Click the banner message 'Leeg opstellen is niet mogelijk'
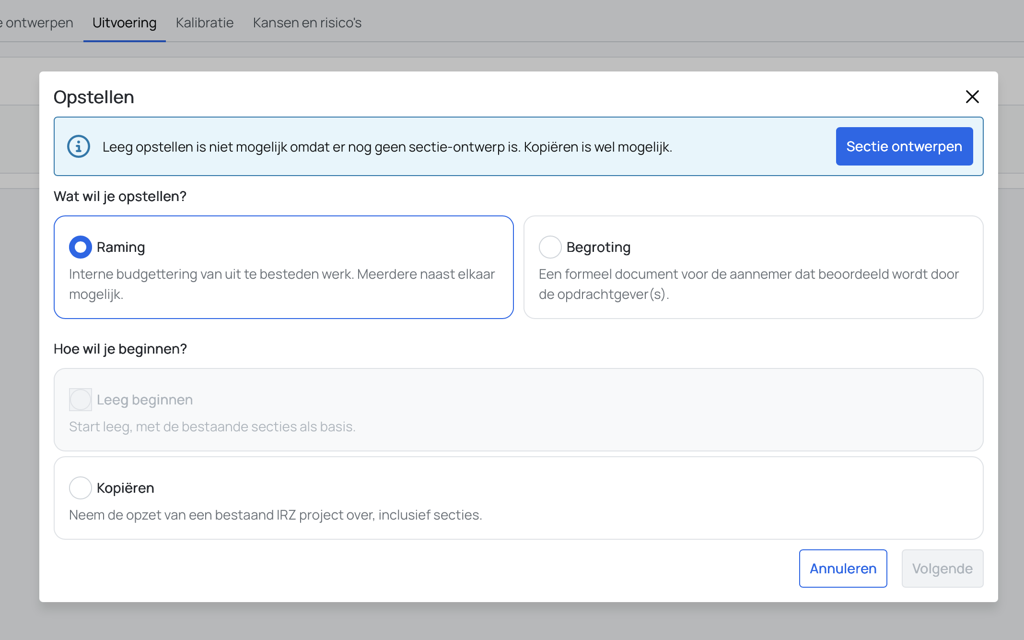Image resolution: width=1024 pixels, height=640 pixels. (387, 147)
